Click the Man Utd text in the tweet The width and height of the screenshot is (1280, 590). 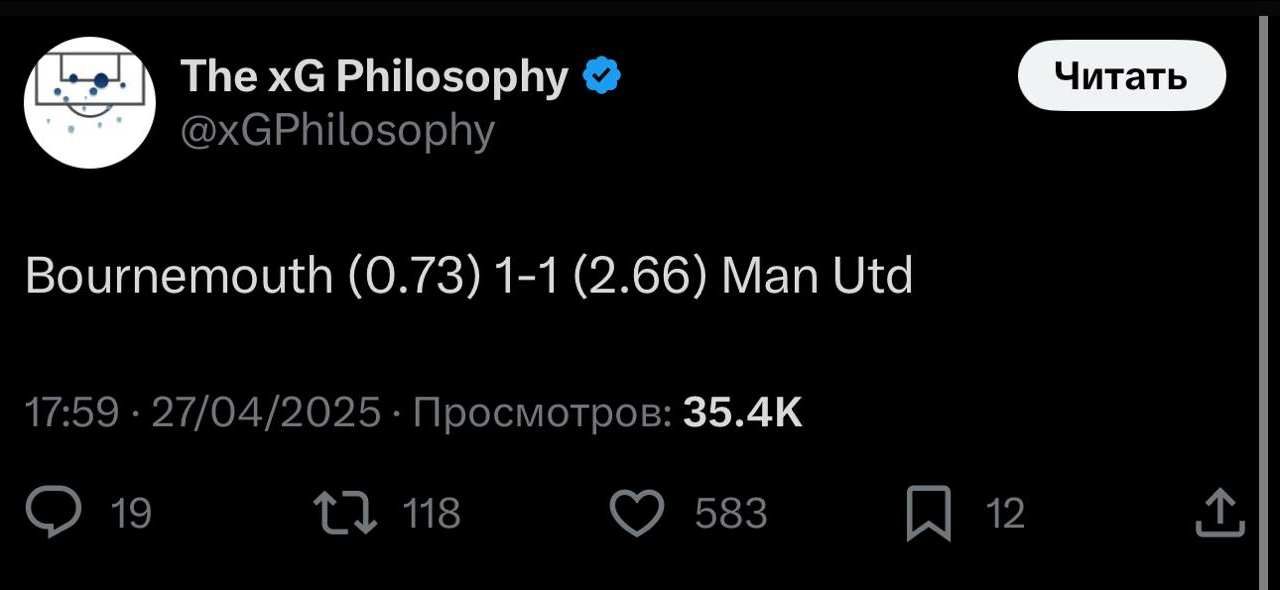pos(817,276)
